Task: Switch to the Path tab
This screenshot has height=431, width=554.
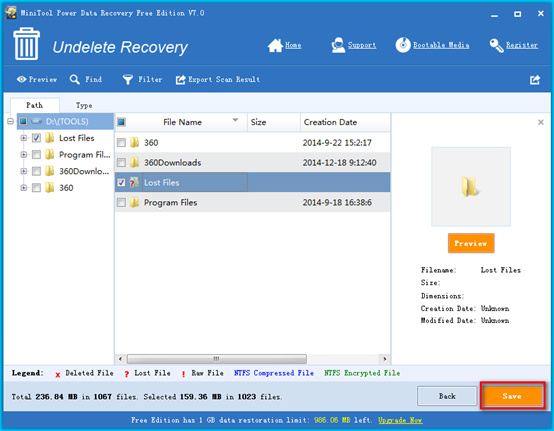Action: tap(35, 105)
